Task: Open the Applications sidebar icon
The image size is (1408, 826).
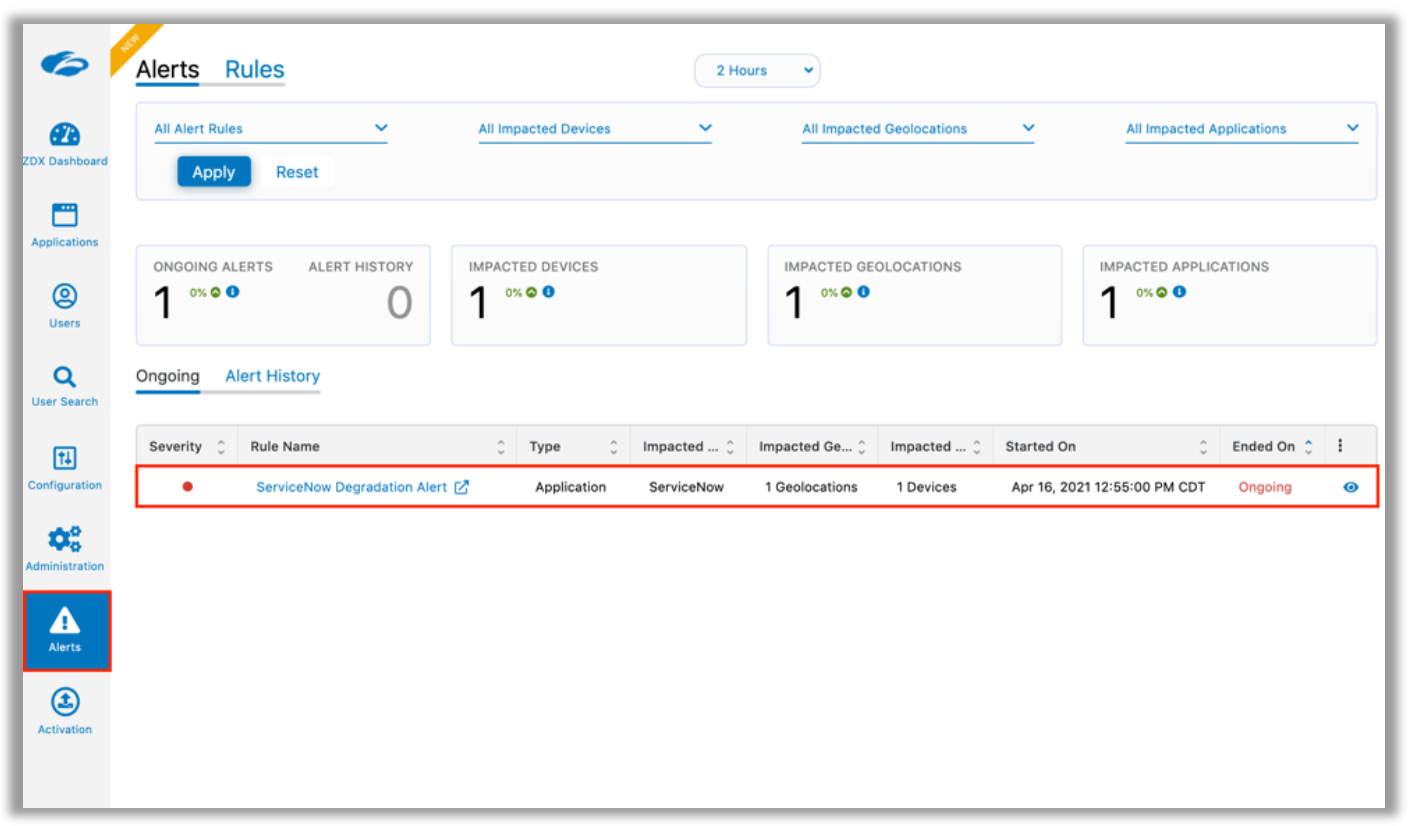Action: pyautogui.click(x=65, y=215)
